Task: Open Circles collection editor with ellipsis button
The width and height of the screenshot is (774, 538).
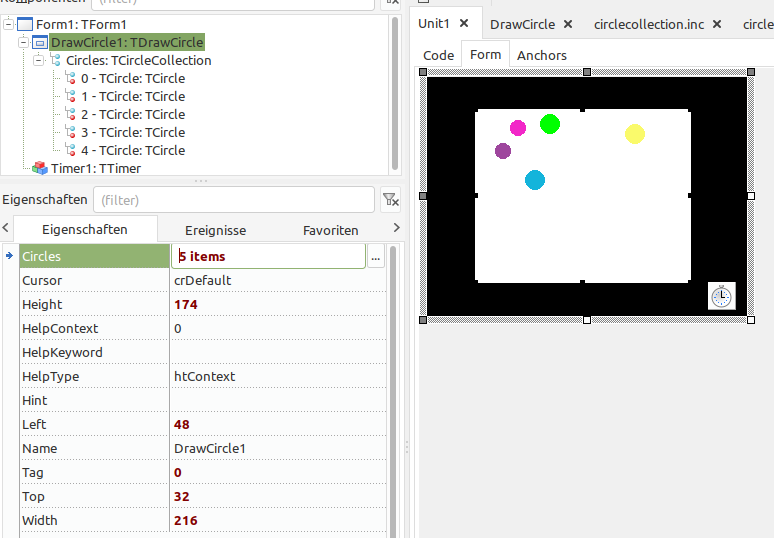Action: coord(376,257)
